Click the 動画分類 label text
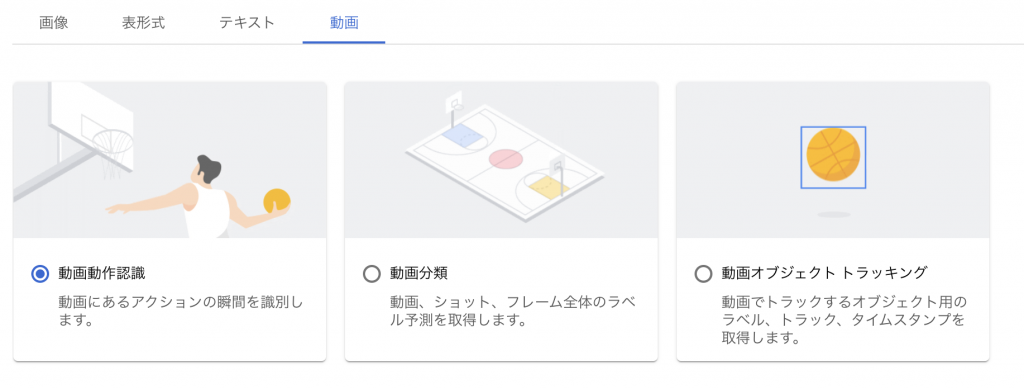Screen dimensions: 1024x389 [419, 273]
